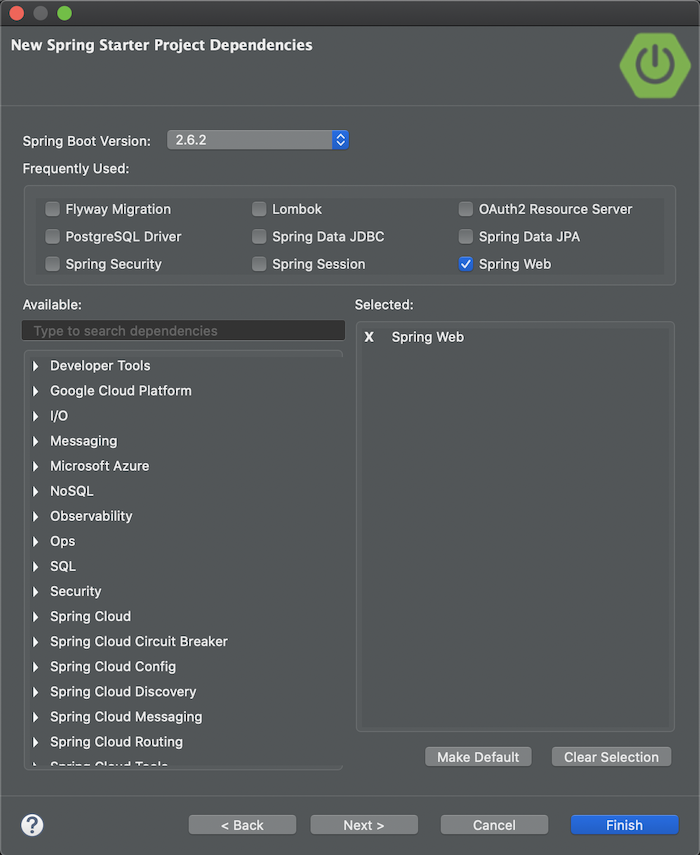
Task: Expand the SQL category arrow
Action: [x=35, y=567]
